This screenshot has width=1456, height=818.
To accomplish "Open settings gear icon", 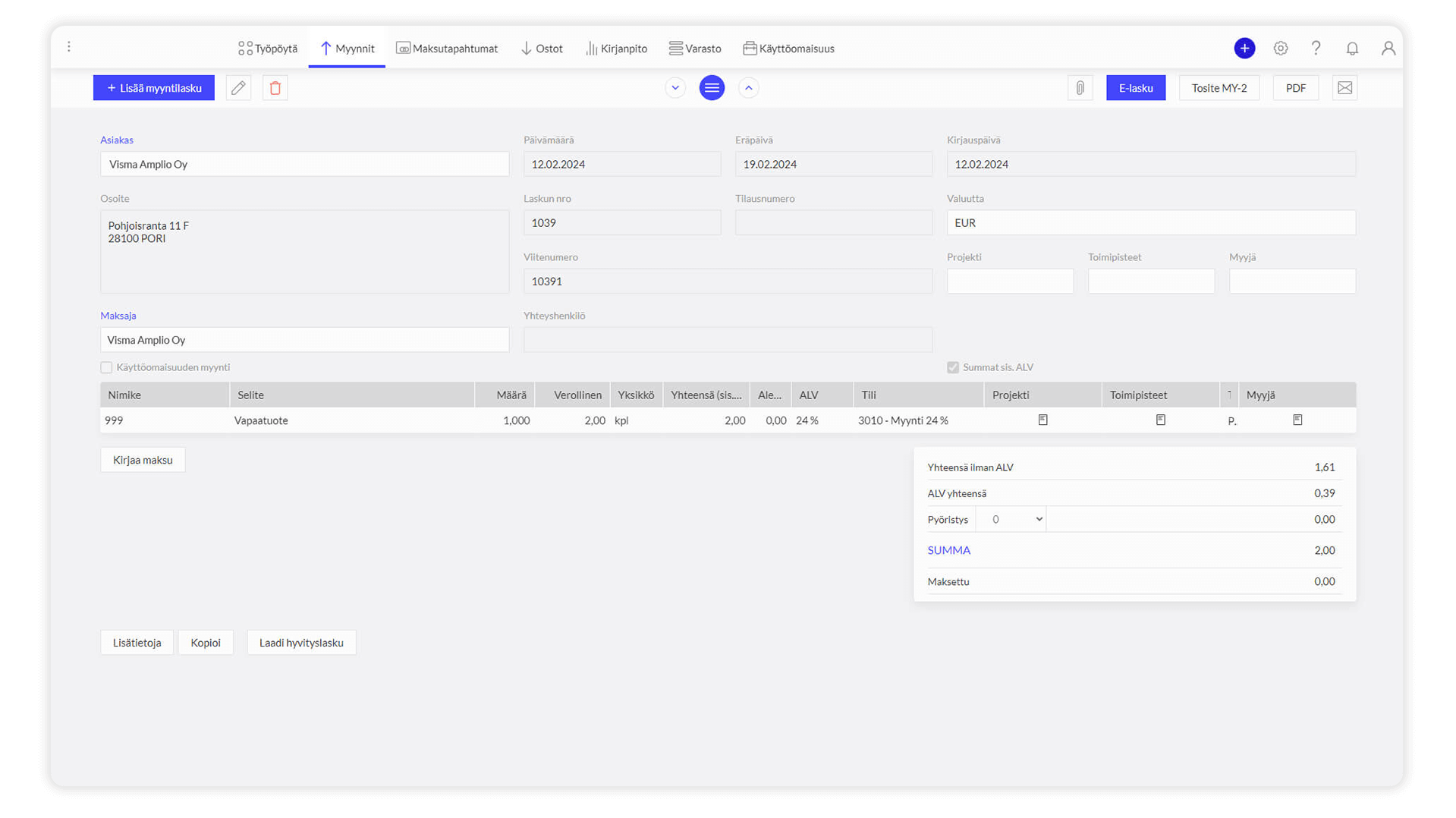I will tap(1281, 49).
